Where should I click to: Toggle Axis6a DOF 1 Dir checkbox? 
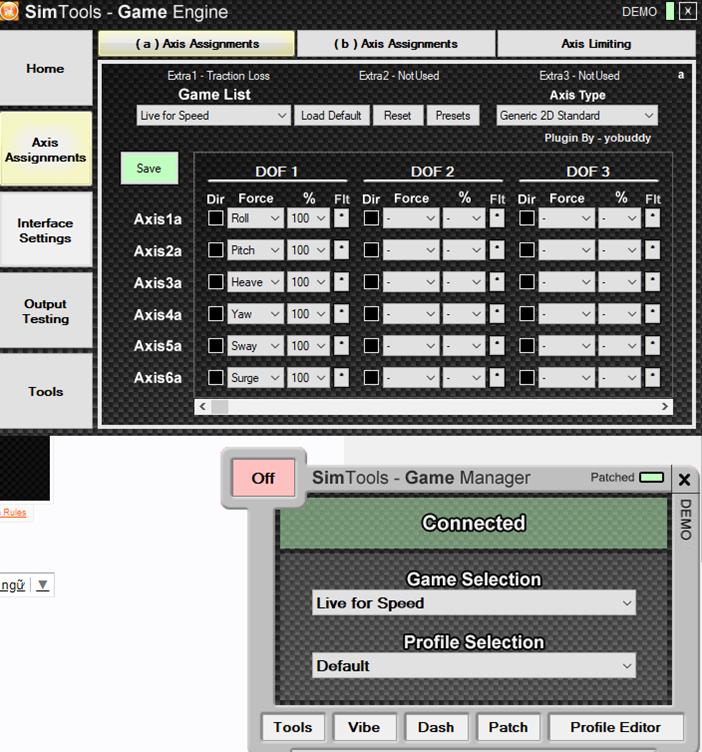[x=215, y=377]
